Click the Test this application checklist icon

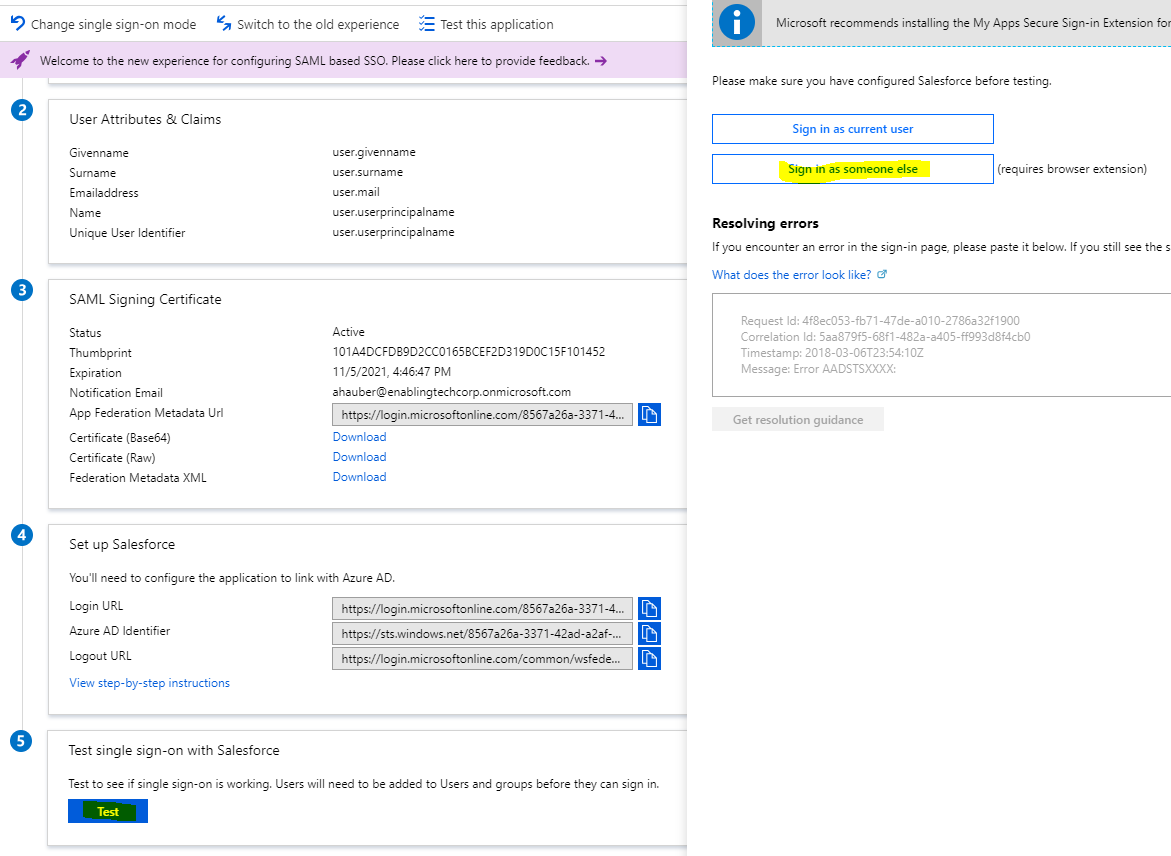[x=426, y=24]
